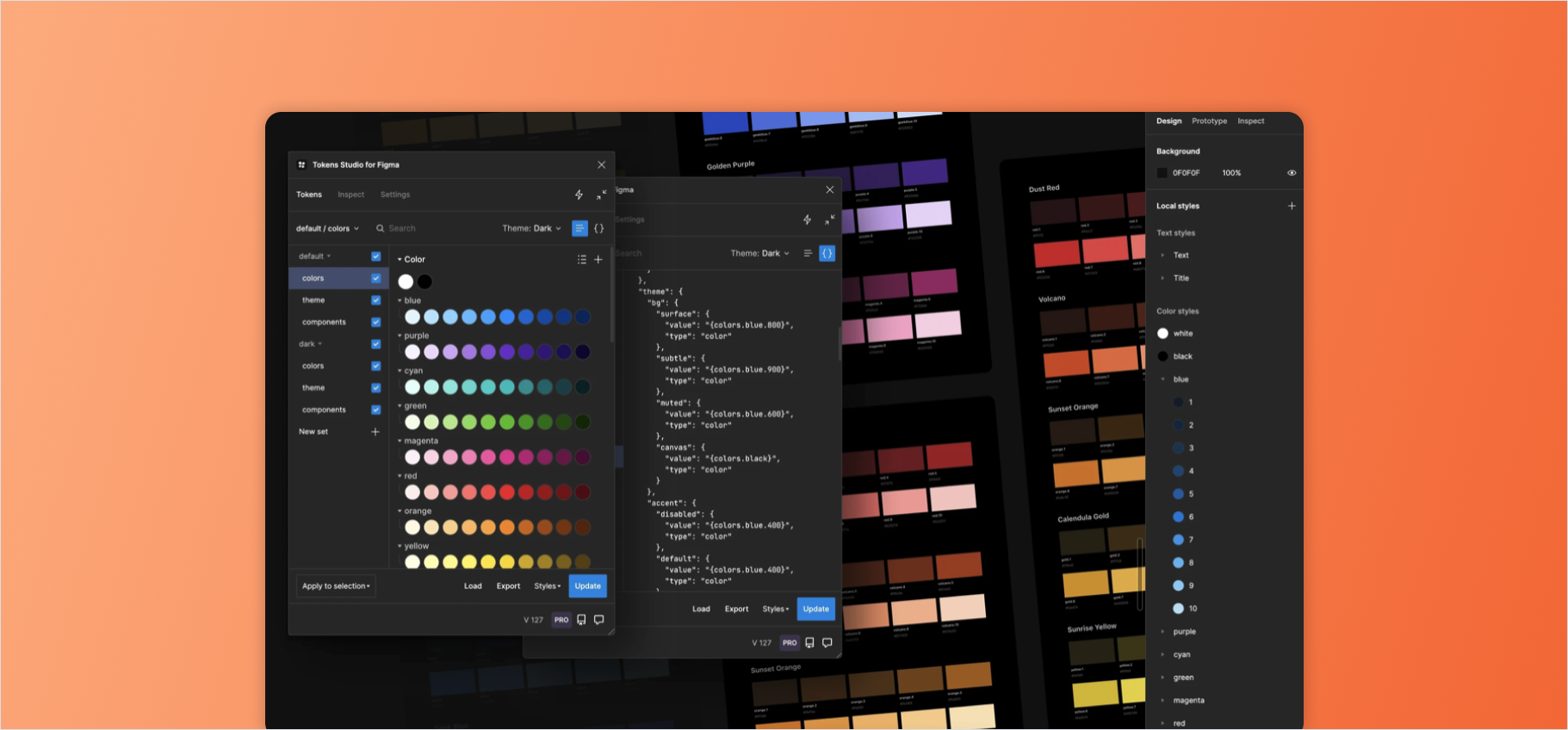Viewport: 1568px width, 730px height.
Task: Open the Apply to selection dropdown
Action: click(336, 586)
